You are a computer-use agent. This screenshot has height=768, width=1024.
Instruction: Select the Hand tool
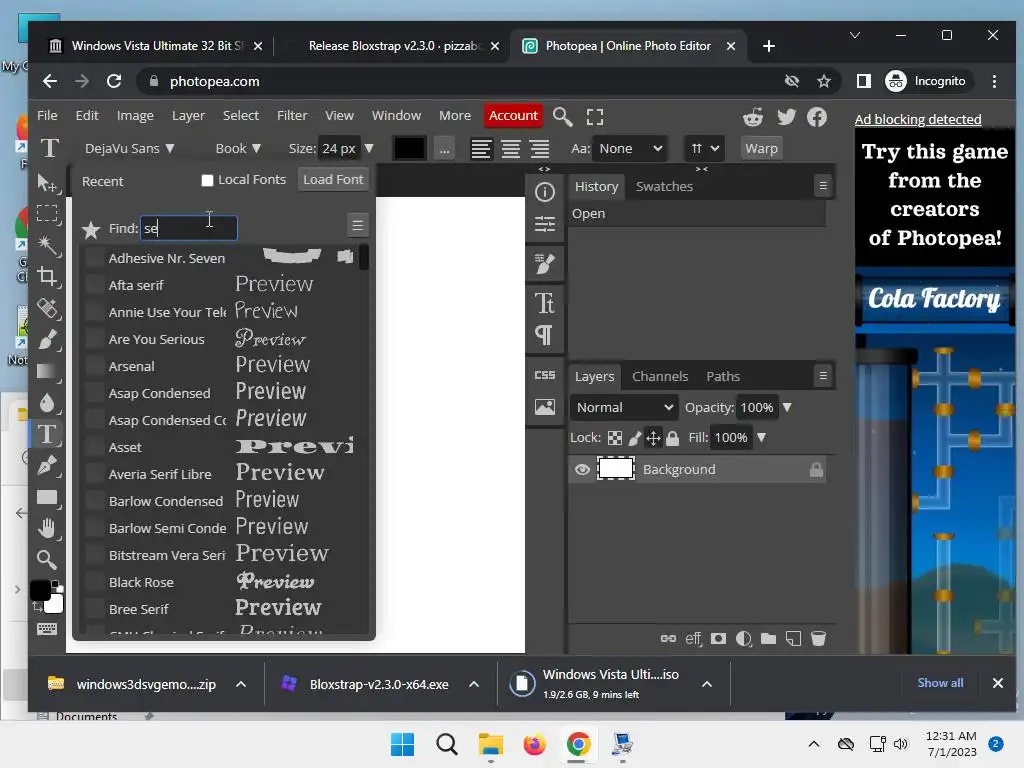[47, 528]
